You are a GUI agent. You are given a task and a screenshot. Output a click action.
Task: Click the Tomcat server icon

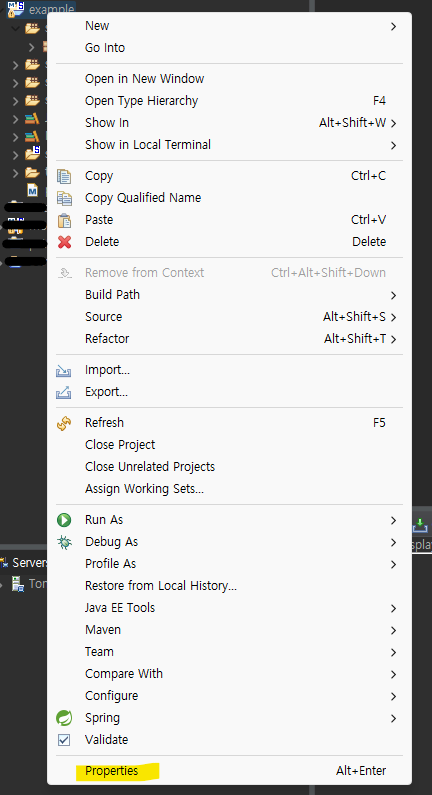(18, 584)
